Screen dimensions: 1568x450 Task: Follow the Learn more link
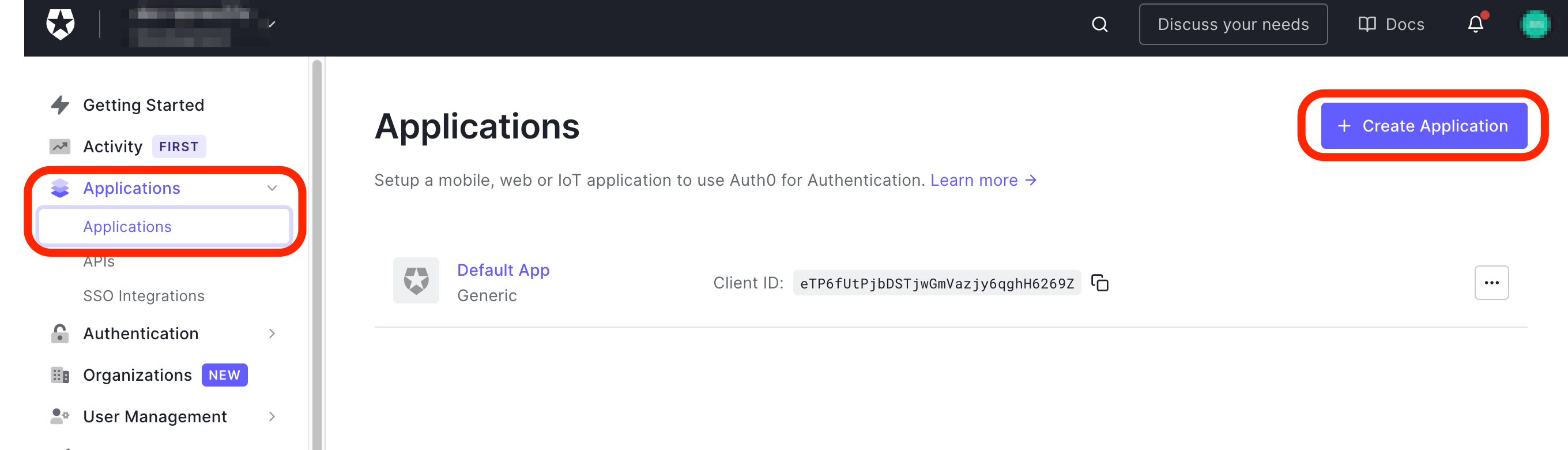[x=983, y=180]
